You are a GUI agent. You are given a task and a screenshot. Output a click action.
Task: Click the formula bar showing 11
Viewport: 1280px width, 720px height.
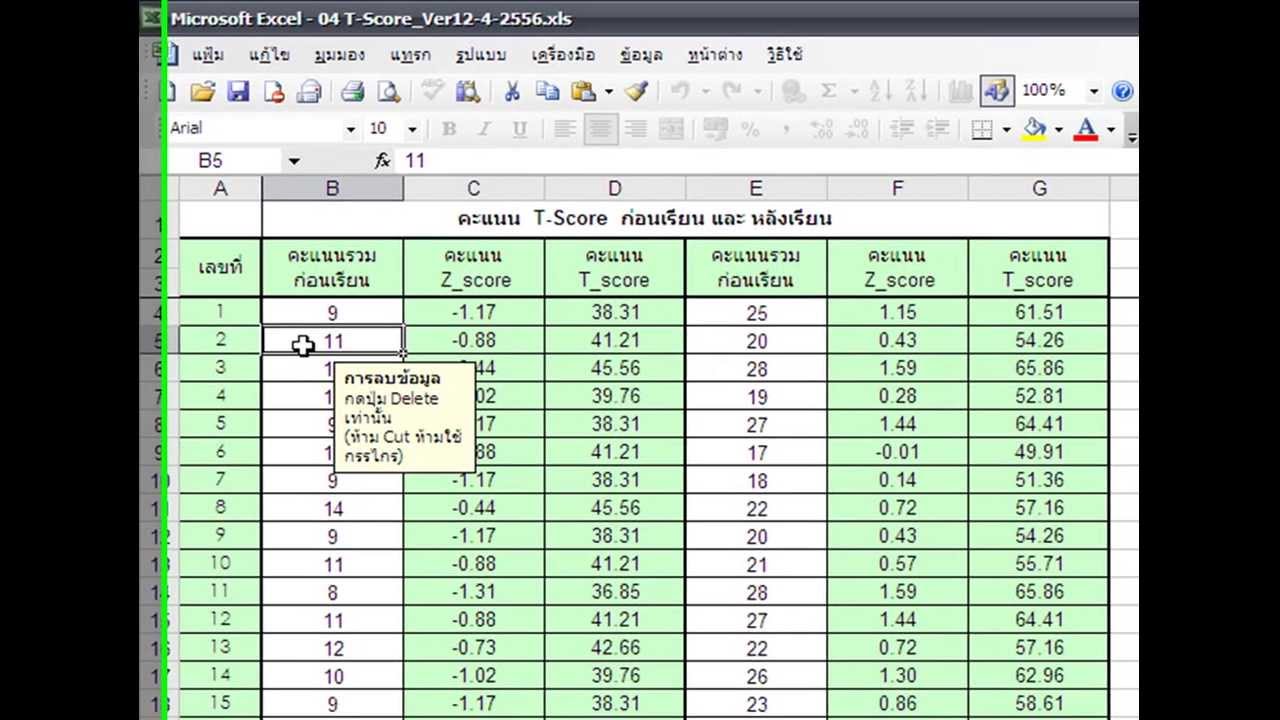click(768, 161)
